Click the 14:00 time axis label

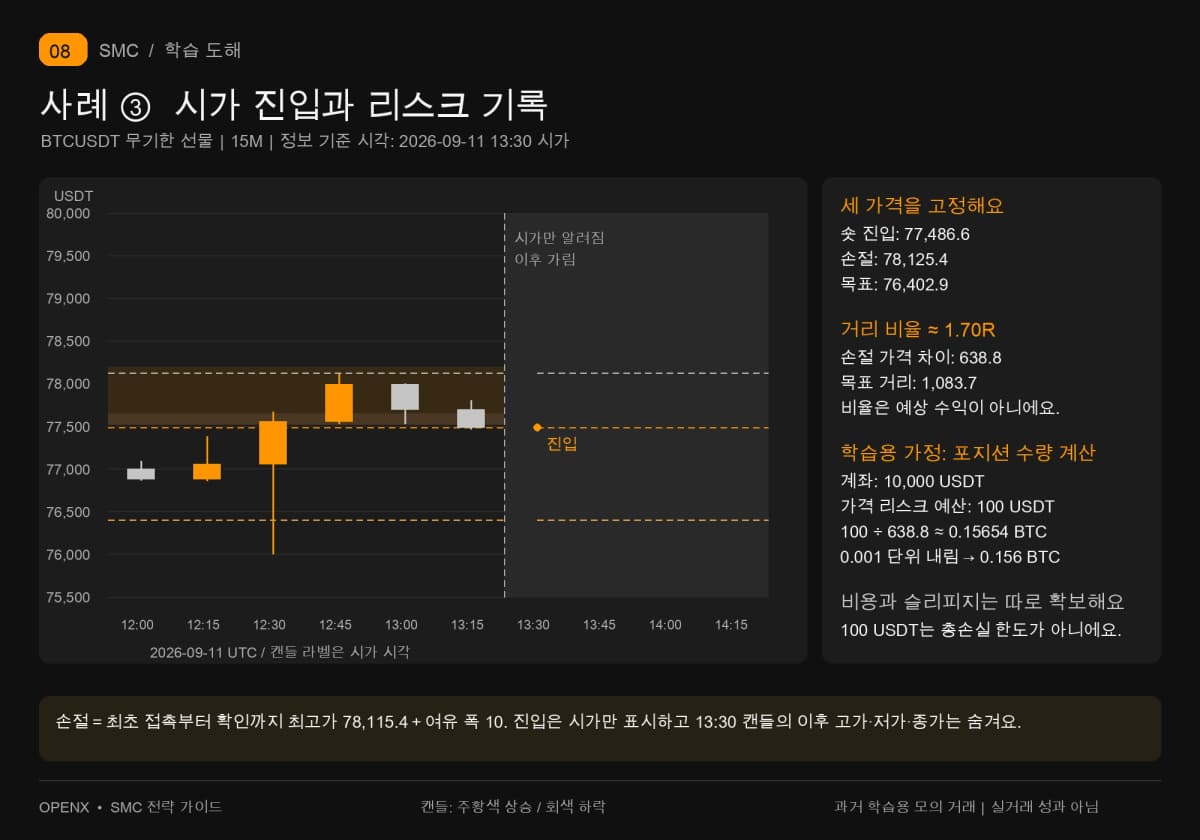tap(665, 625)
